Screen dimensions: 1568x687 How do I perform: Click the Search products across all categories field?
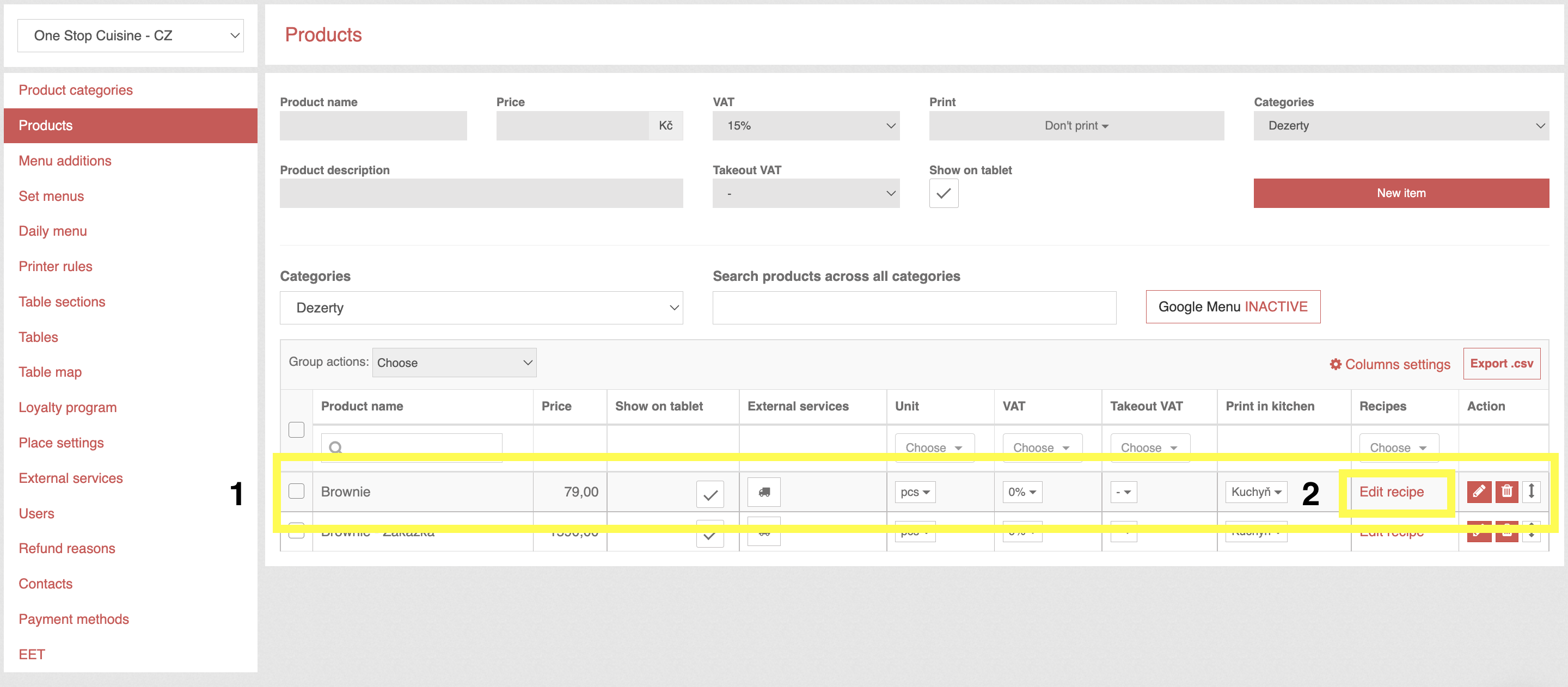pos(914,307)
